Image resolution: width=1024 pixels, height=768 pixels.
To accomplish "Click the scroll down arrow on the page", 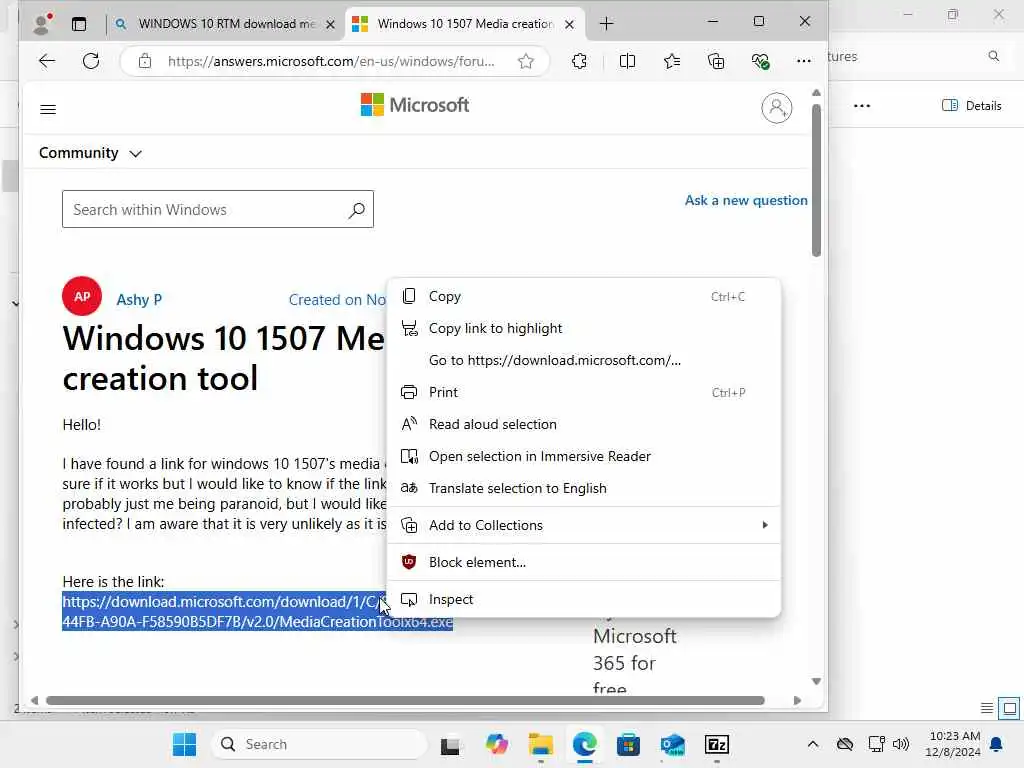I will pos(816,681).
